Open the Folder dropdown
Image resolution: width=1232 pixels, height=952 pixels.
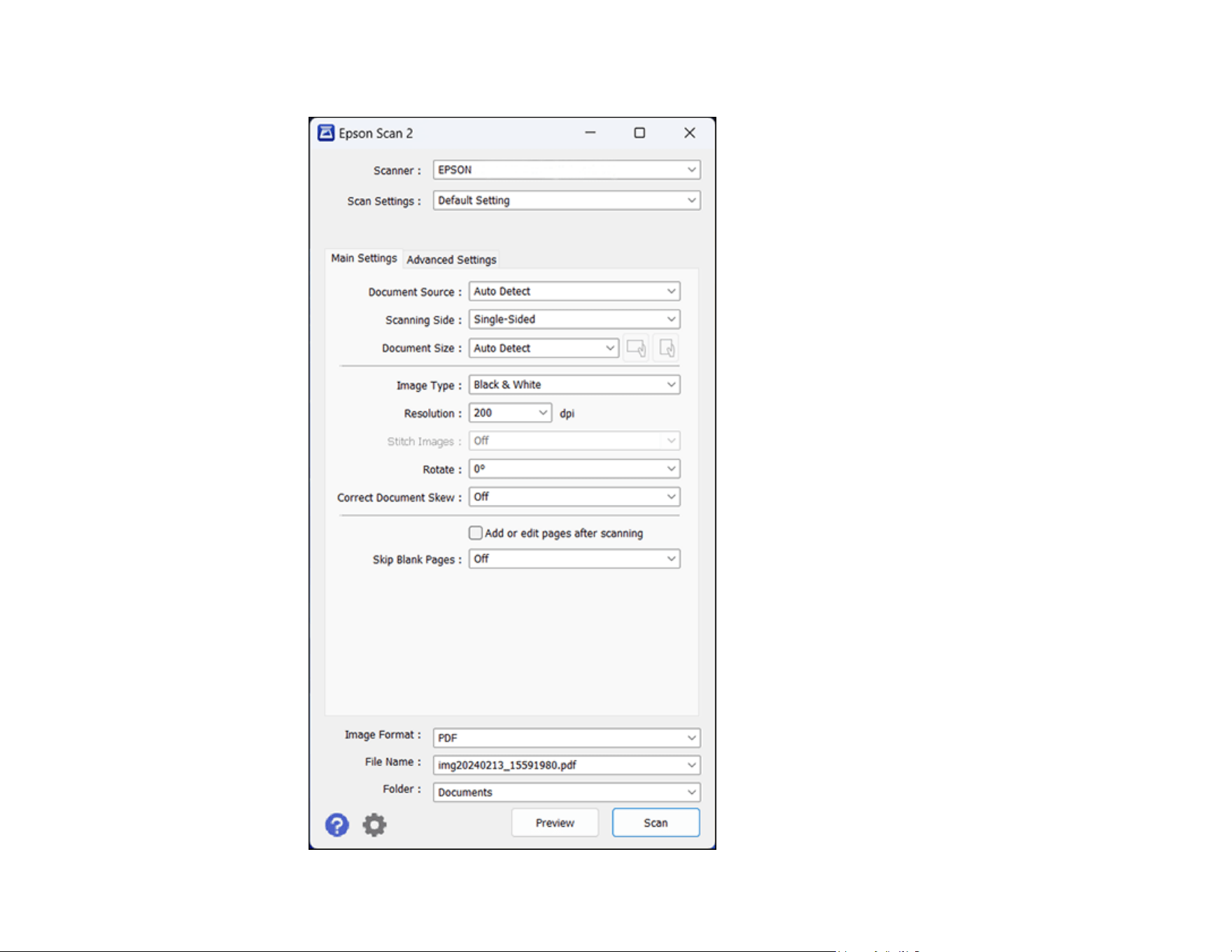point(567,792)
